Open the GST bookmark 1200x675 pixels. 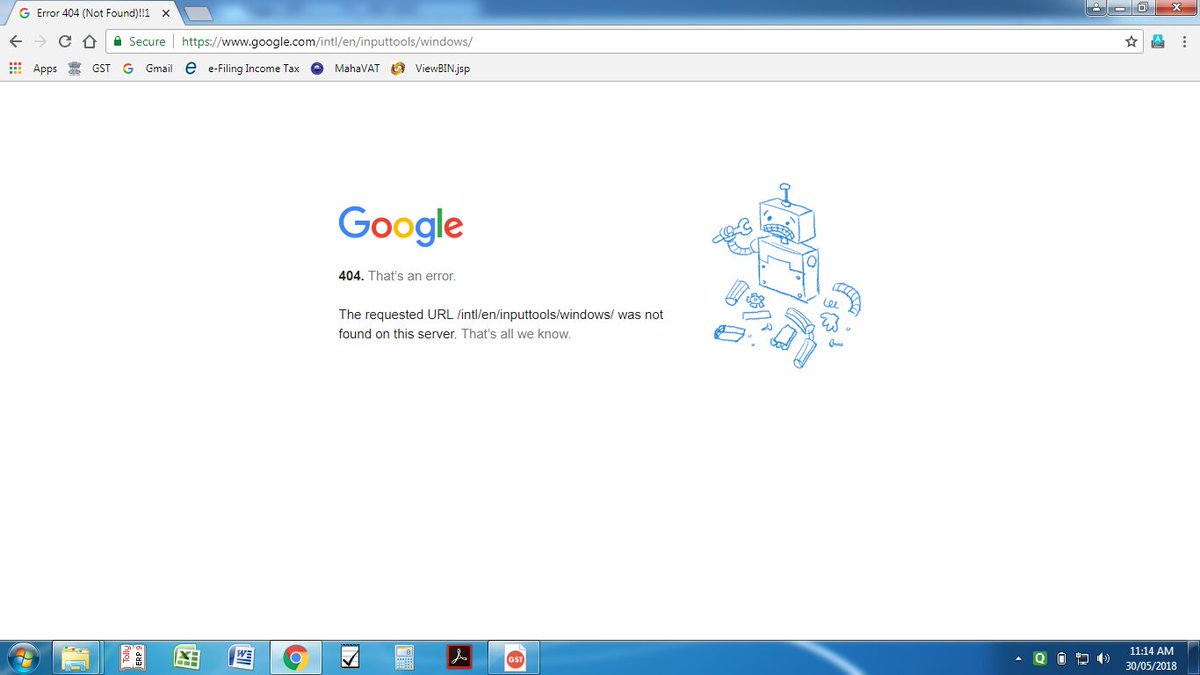[x=89, y=69]
